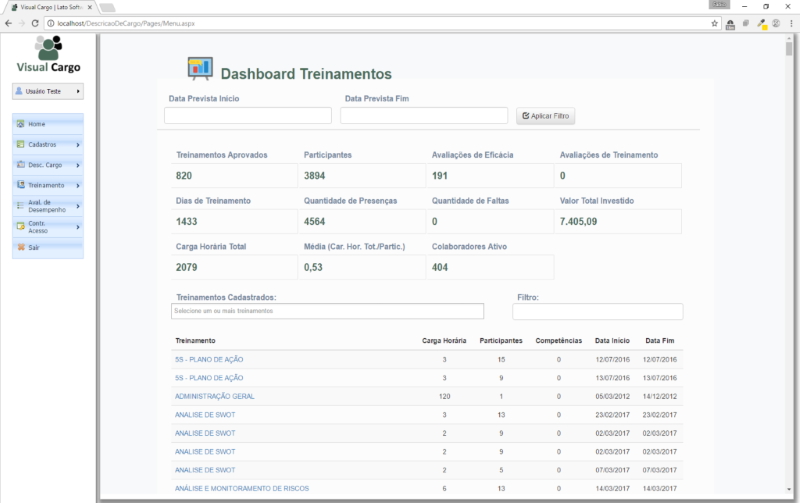This screenshot has height=503, width=800.
Task: Open the ADMINISTRAÇÃO GERAL training link
Action: (214, 396)
